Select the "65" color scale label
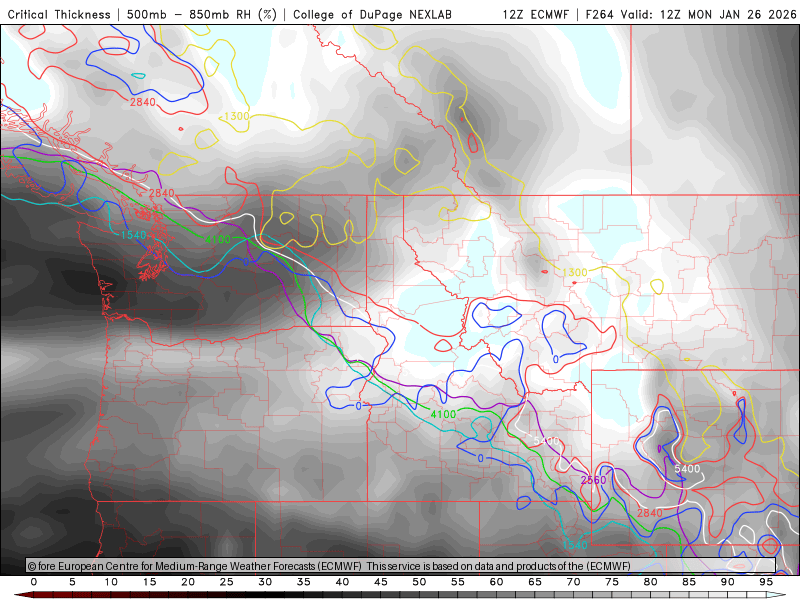The height and width of the screenshot is (600, 800). click(535, 582)
